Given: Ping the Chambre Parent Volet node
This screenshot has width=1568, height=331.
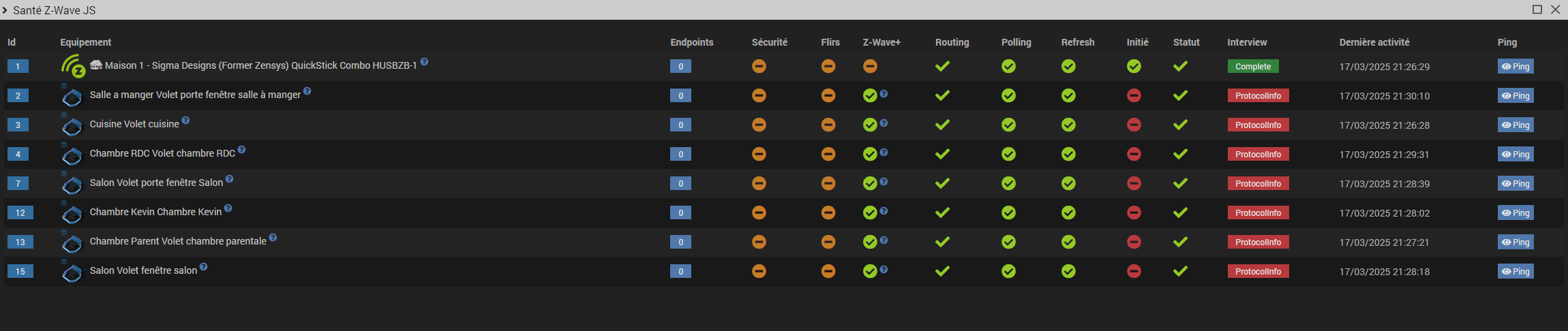Looking at the screenshot, I should coord(1516,242).
